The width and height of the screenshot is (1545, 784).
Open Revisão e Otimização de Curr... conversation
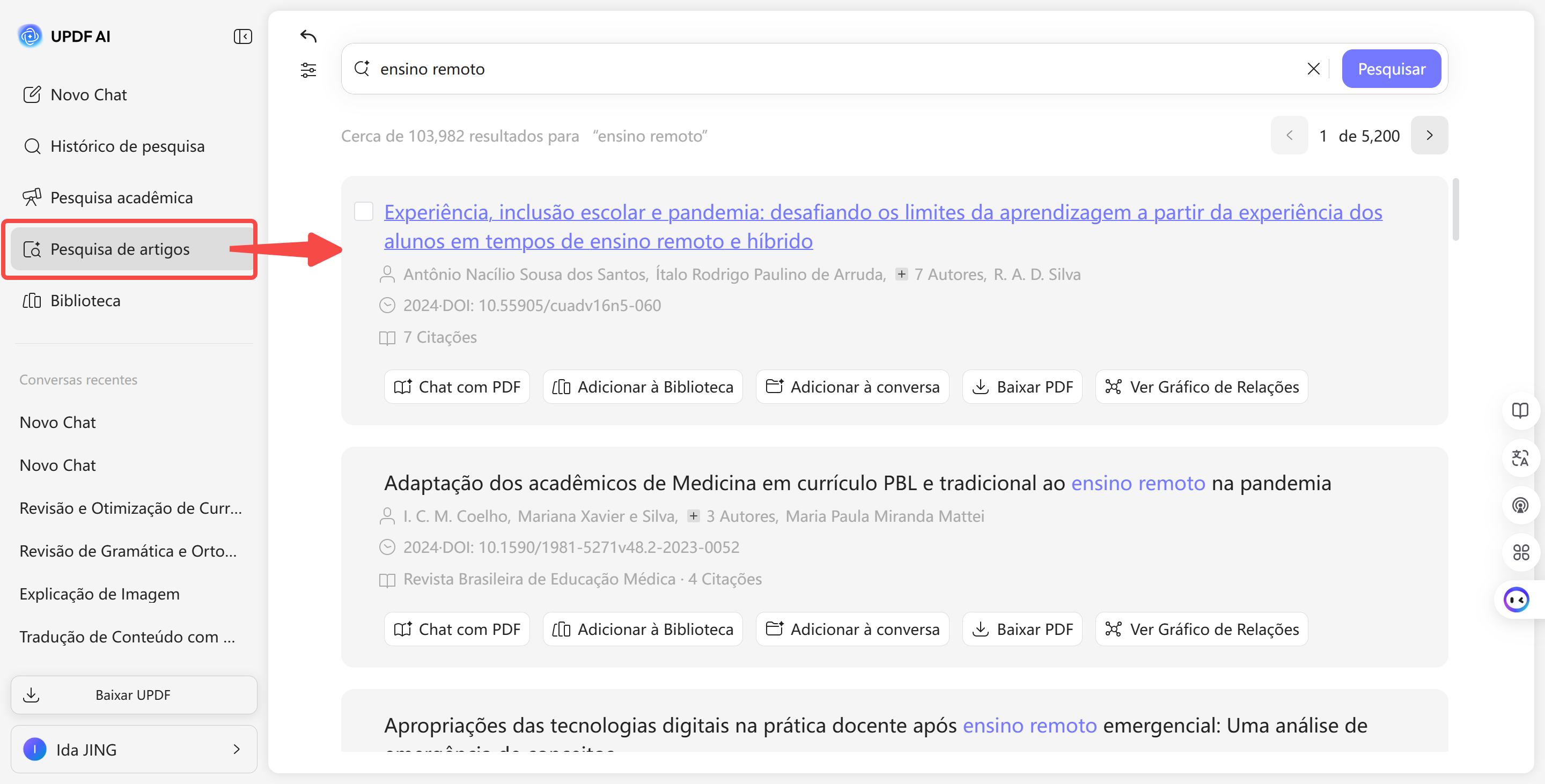[131, 508]
